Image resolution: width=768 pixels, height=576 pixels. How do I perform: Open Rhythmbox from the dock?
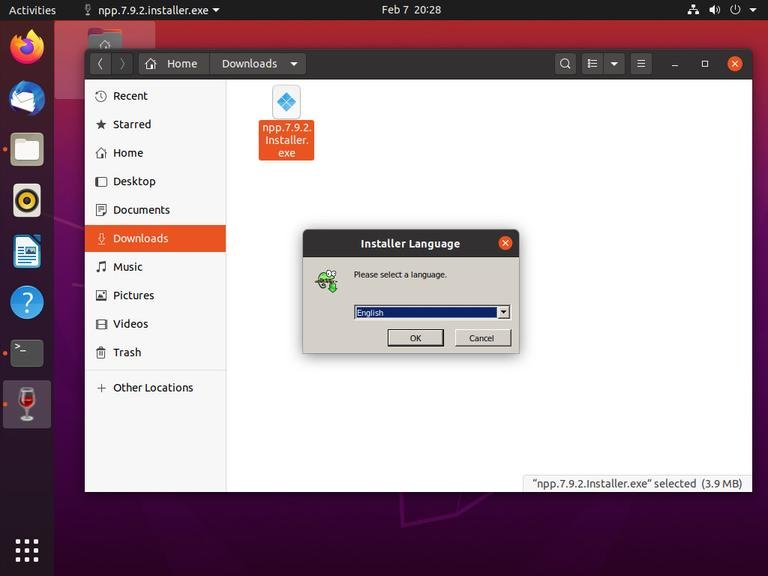tap(27, 200)
